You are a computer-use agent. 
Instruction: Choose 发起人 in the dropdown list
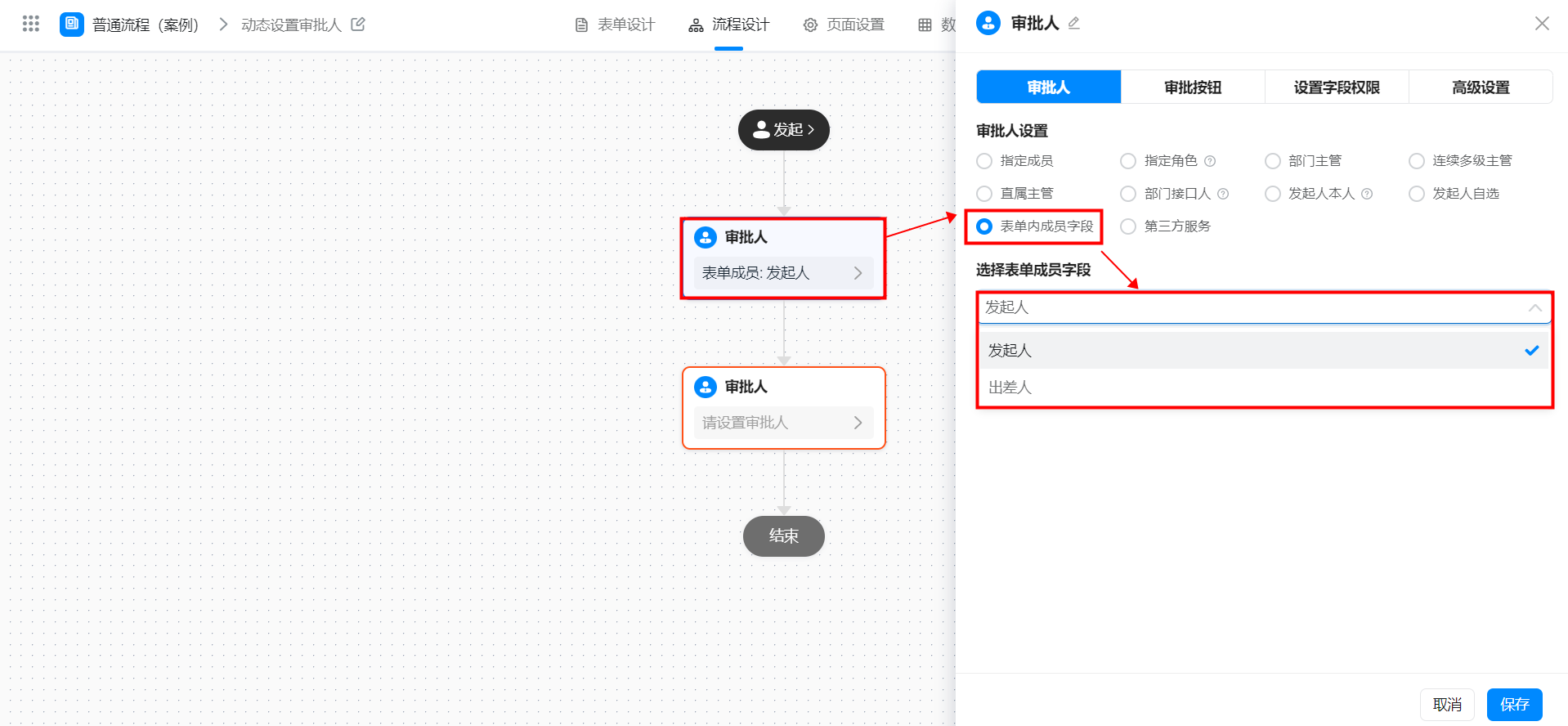1264,350
